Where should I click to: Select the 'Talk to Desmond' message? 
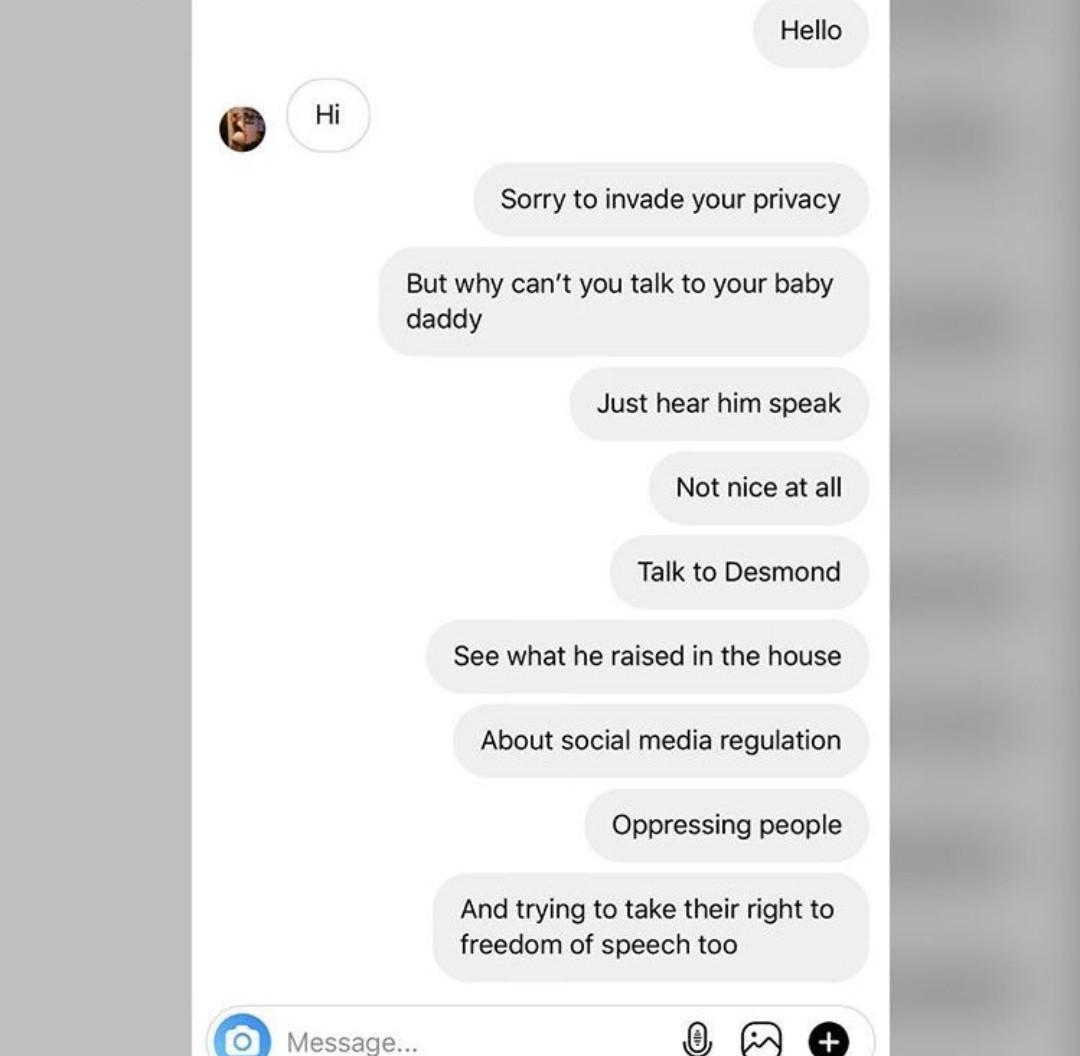pos(739,572)
